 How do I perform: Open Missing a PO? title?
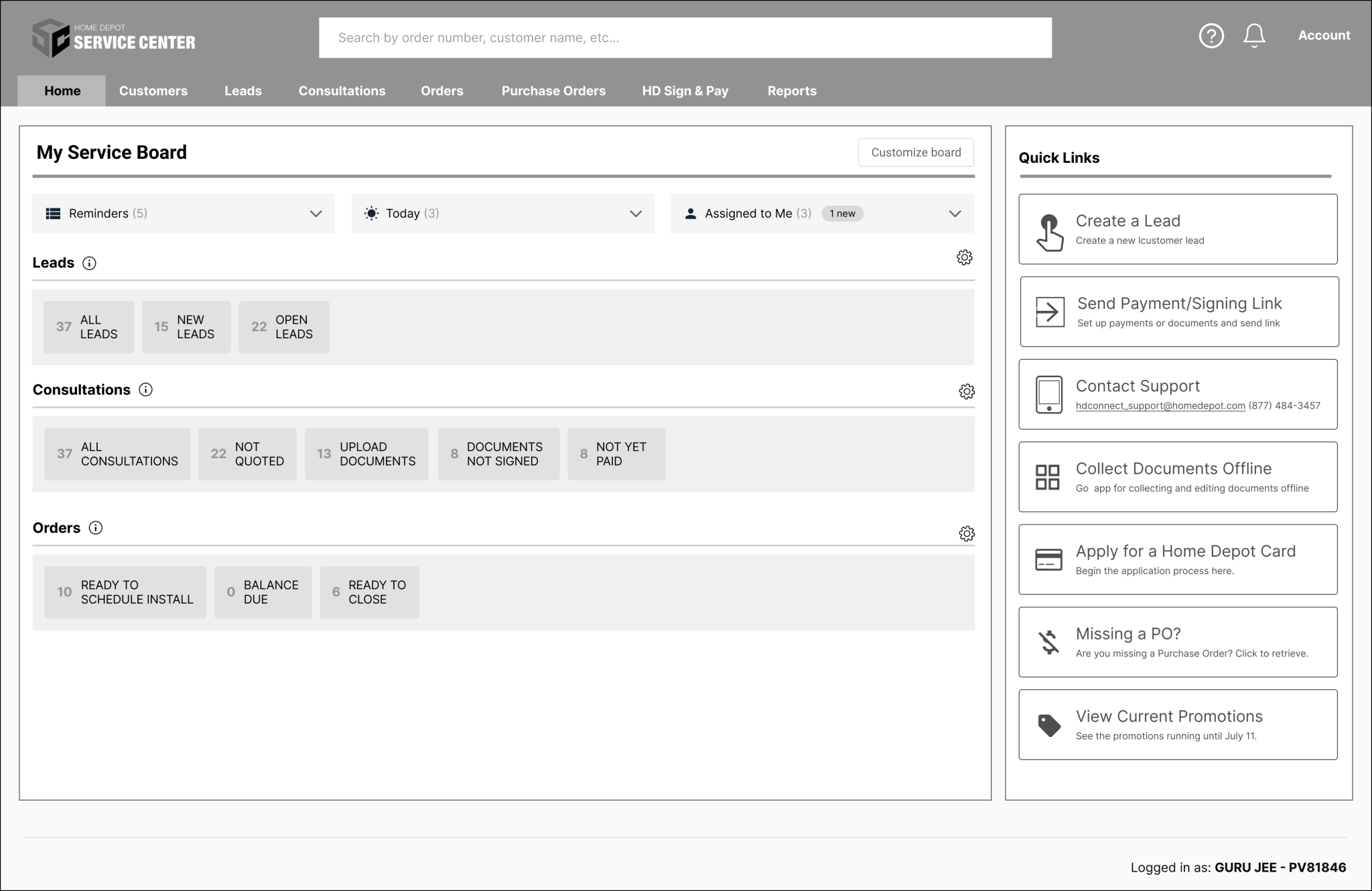[1128, 634]
